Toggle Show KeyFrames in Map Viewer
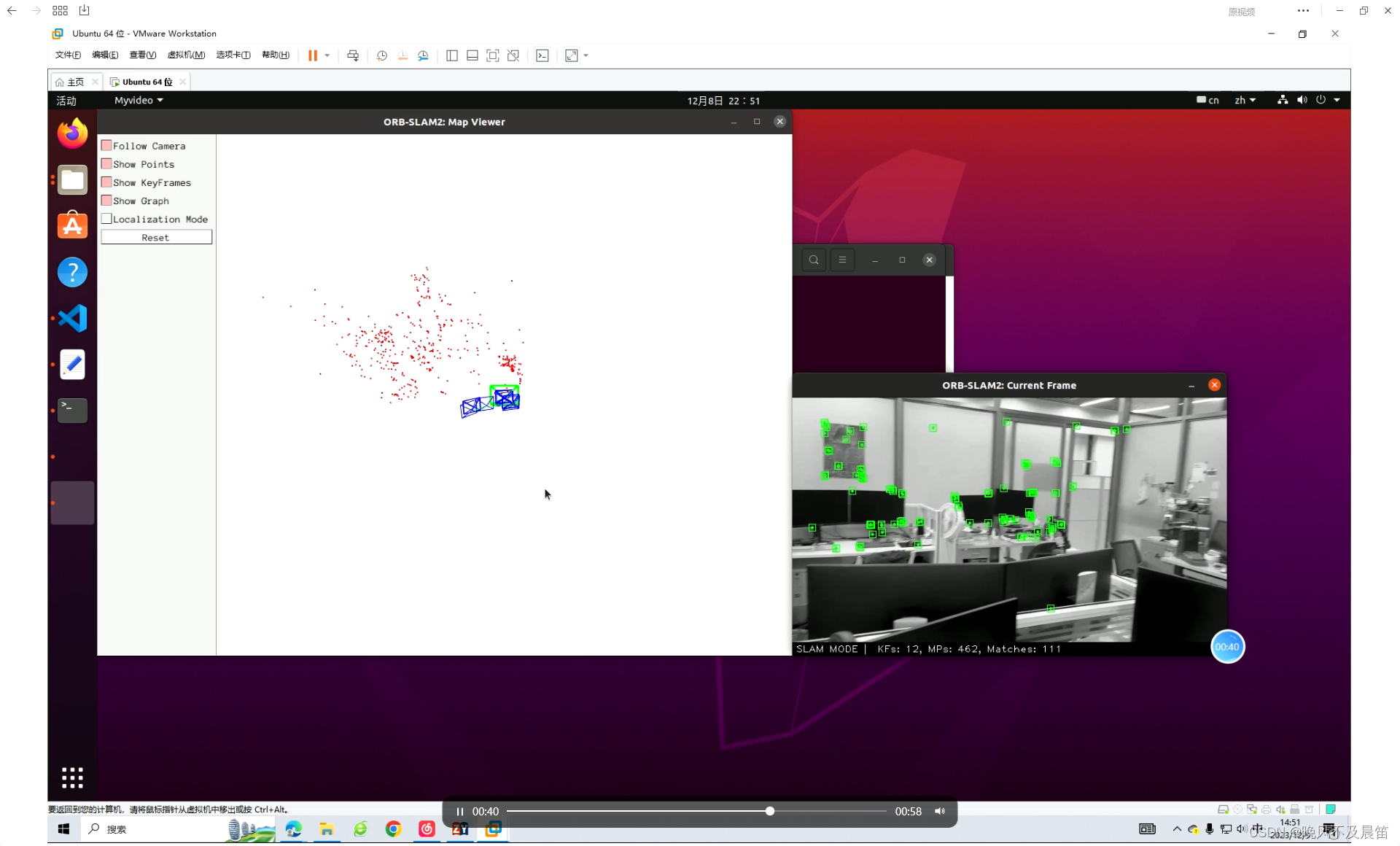Image resolution: width=1400 pixels, height=846 pixels. [107, 182]
